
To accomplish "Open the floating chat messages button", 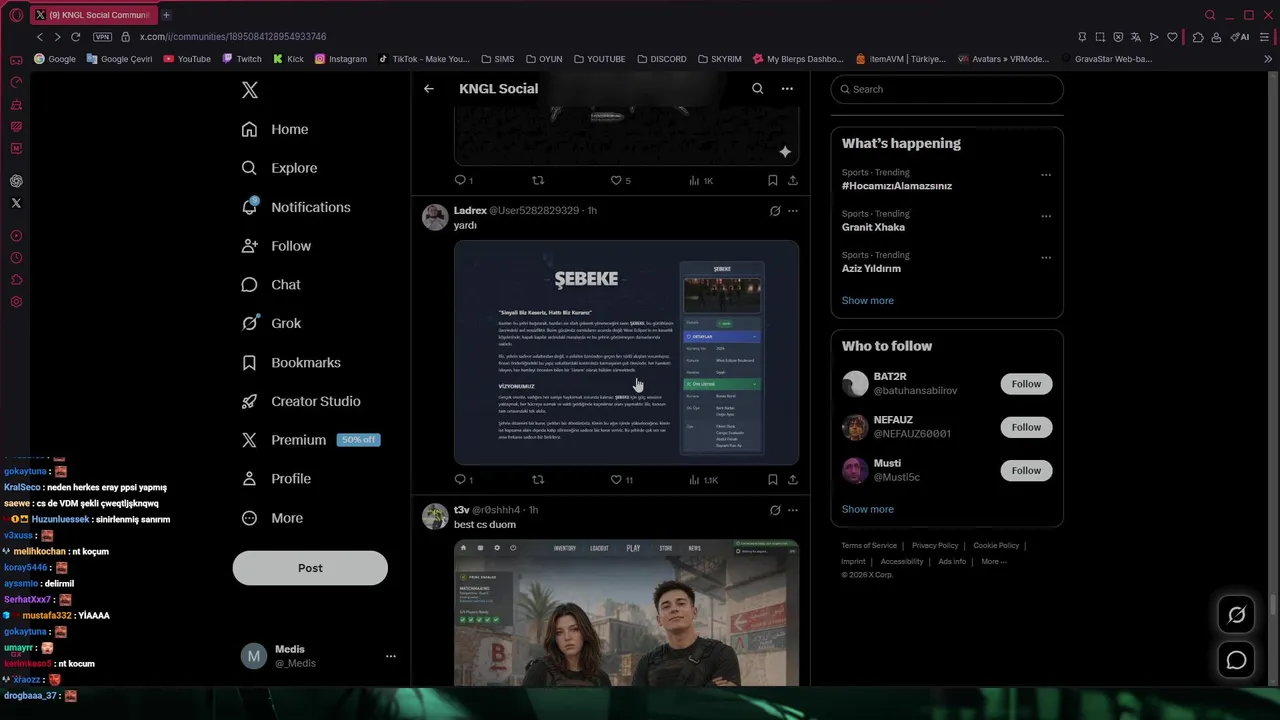I will (x=1237, y=660).
